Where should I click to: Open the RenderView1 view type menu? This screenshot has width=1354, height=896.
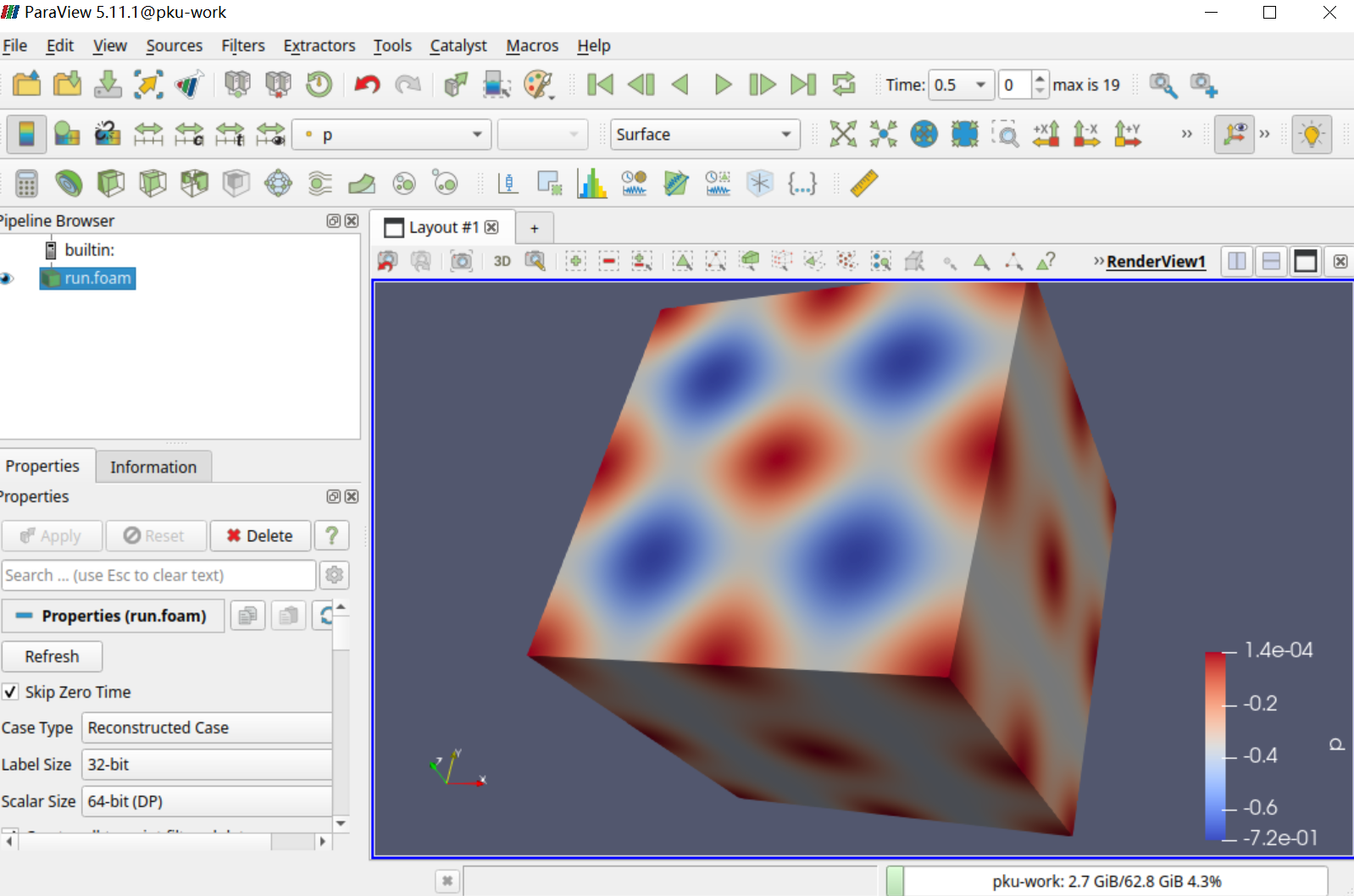pyautogui.click(x=1156, y=261)
